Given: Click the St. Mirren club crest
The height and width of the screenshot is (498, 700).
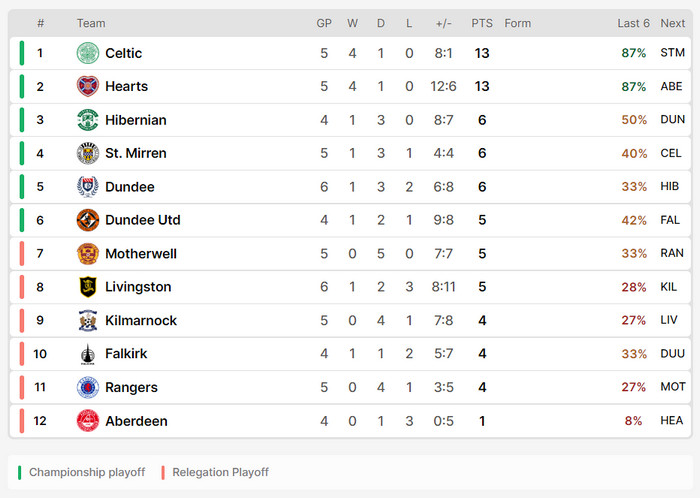Looking at the screenshot, I should coord(88,153).
